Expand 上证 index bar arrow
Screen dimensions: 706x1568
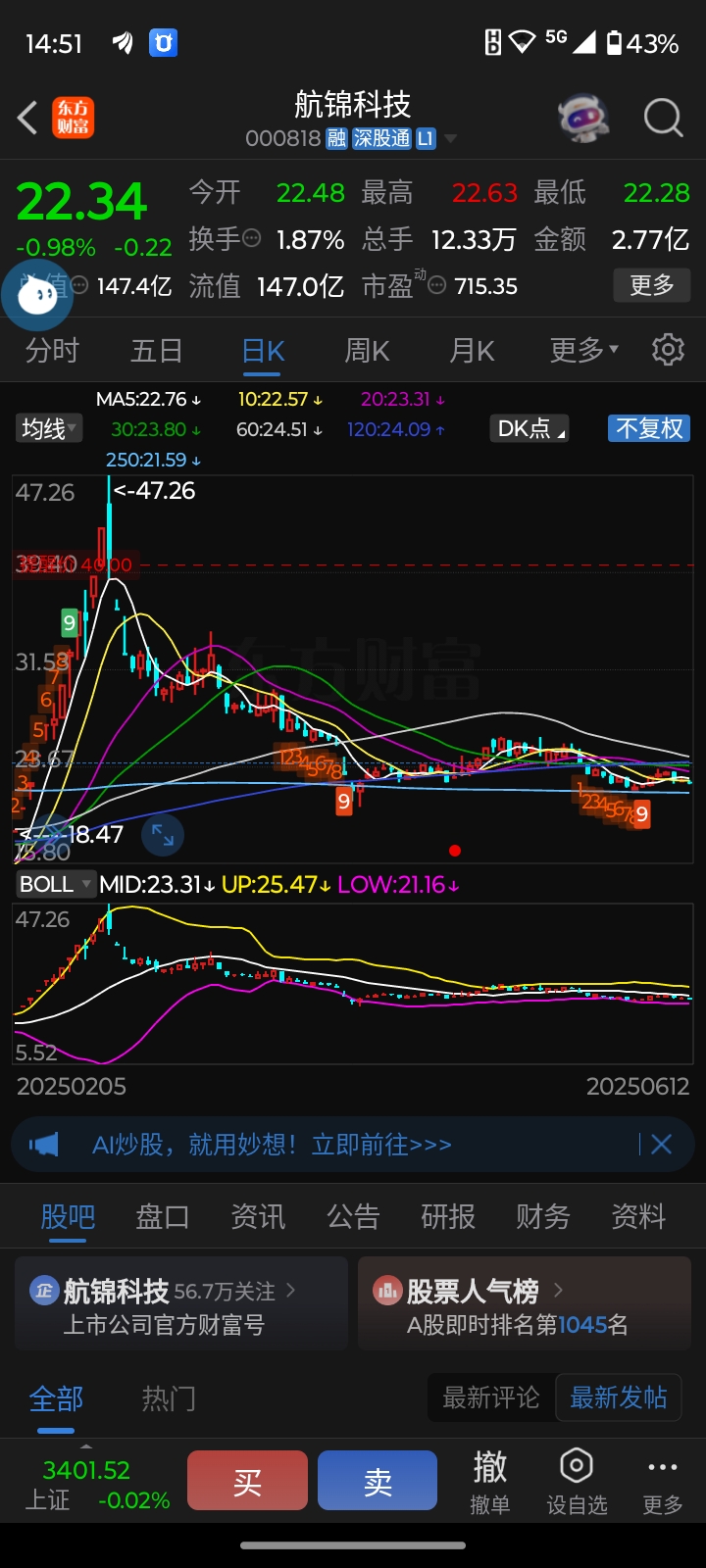click(x=86, y=1446)
